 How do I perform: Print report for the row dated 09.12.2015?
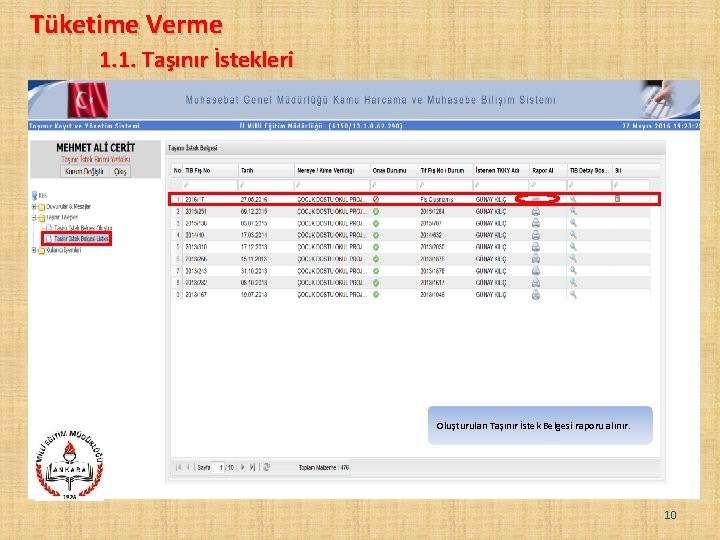coord(535,211)
